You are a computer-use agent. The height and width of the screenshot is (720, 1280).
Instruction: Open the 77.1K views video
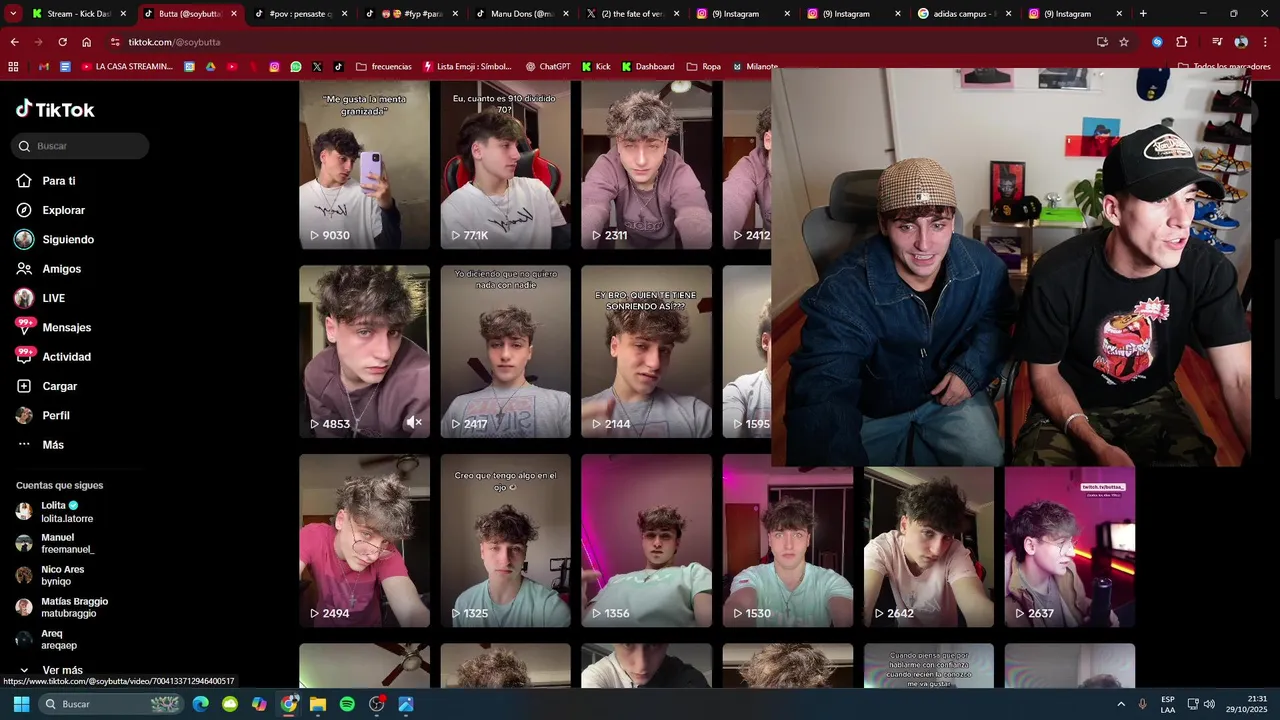[x=505, y=163]
